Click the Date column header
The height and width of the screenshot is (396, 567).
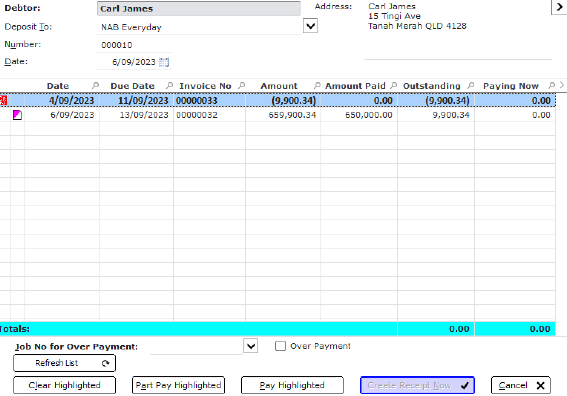(57, 86)
